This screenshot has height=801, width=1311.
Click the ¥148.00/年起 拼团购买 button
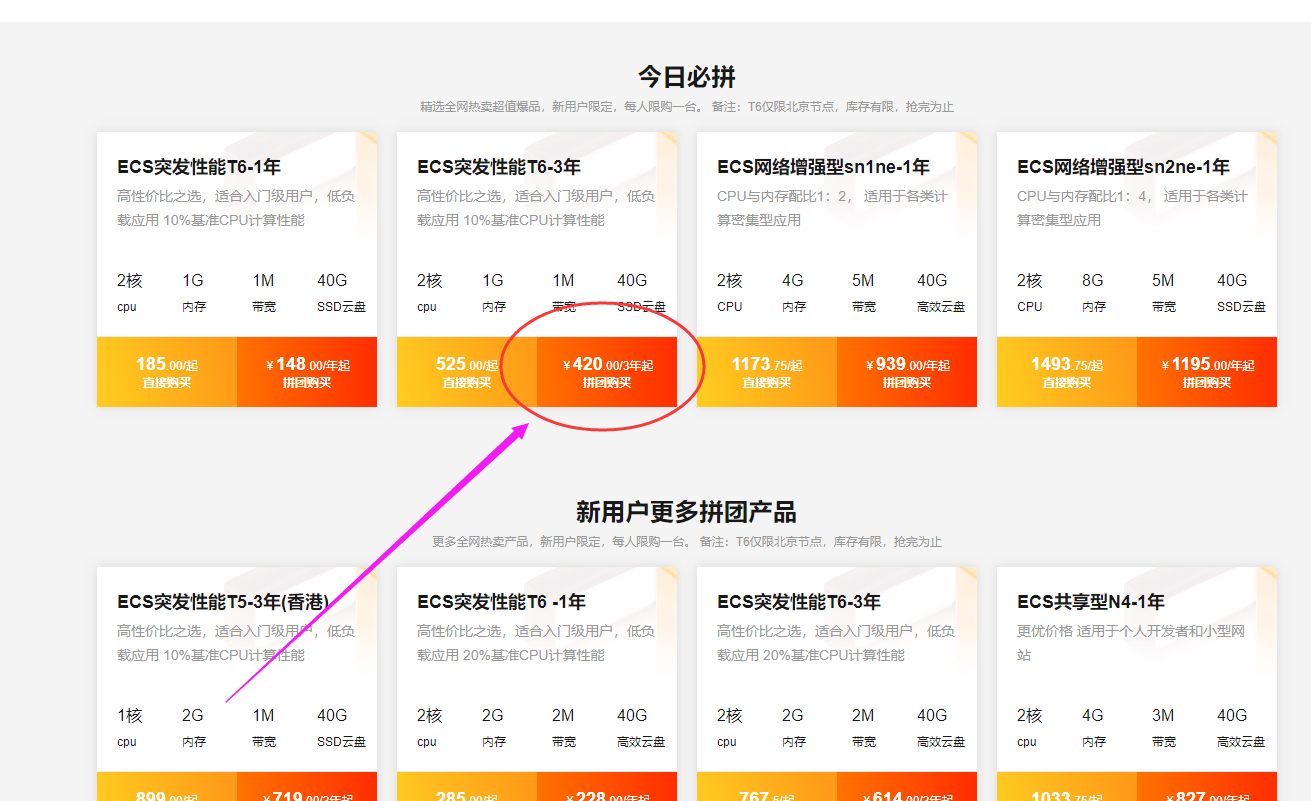[x=307, y=372]
